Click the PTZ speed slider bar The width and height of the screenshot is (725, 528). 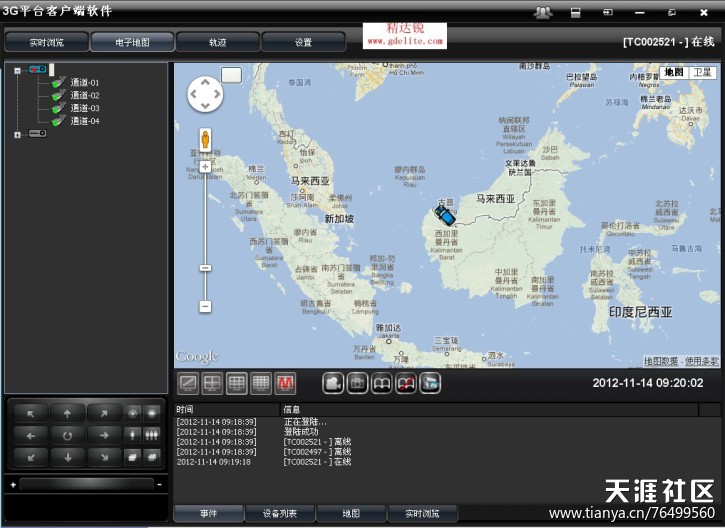click(86, 484)
